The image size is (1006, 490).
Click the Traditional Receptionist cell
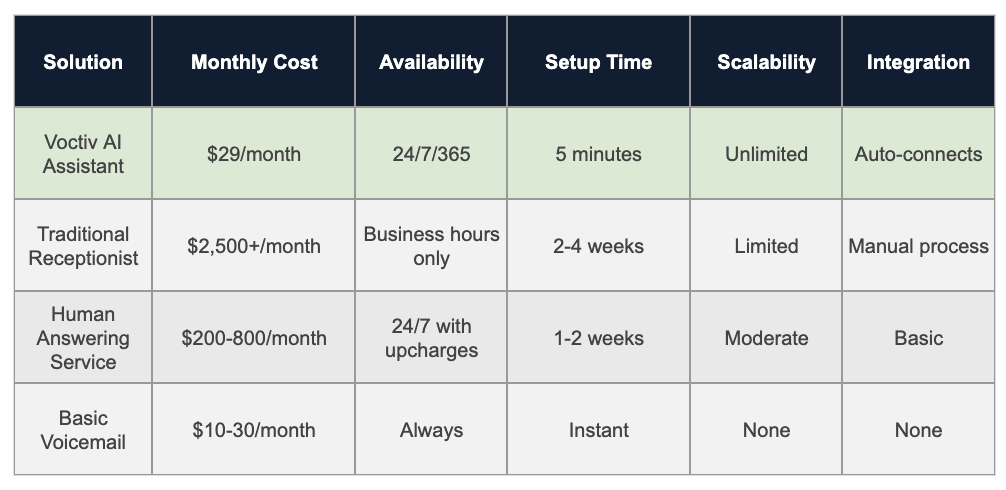83,246
